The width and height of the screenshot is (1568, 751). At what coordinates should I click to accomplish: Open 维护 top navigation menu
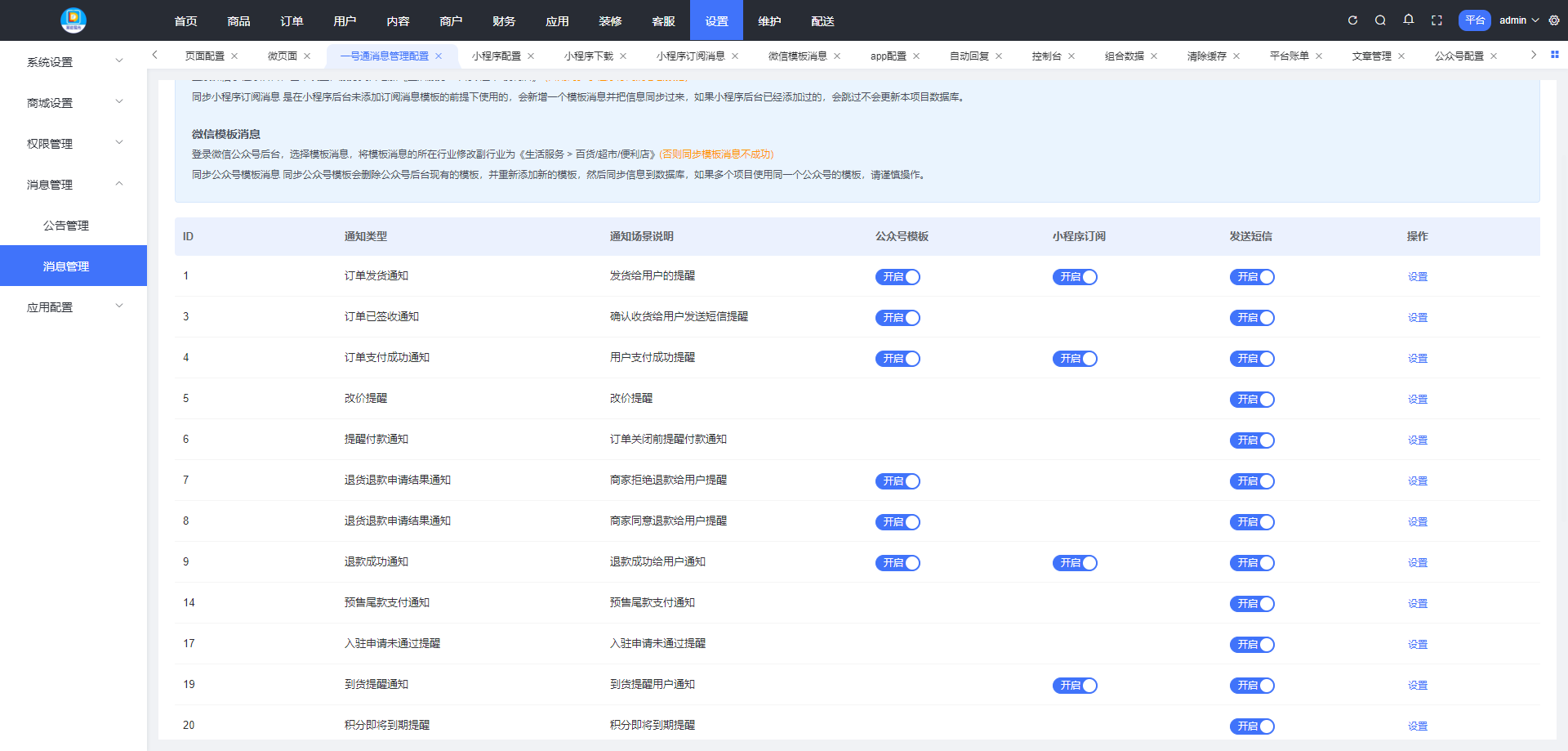point(769,20)
